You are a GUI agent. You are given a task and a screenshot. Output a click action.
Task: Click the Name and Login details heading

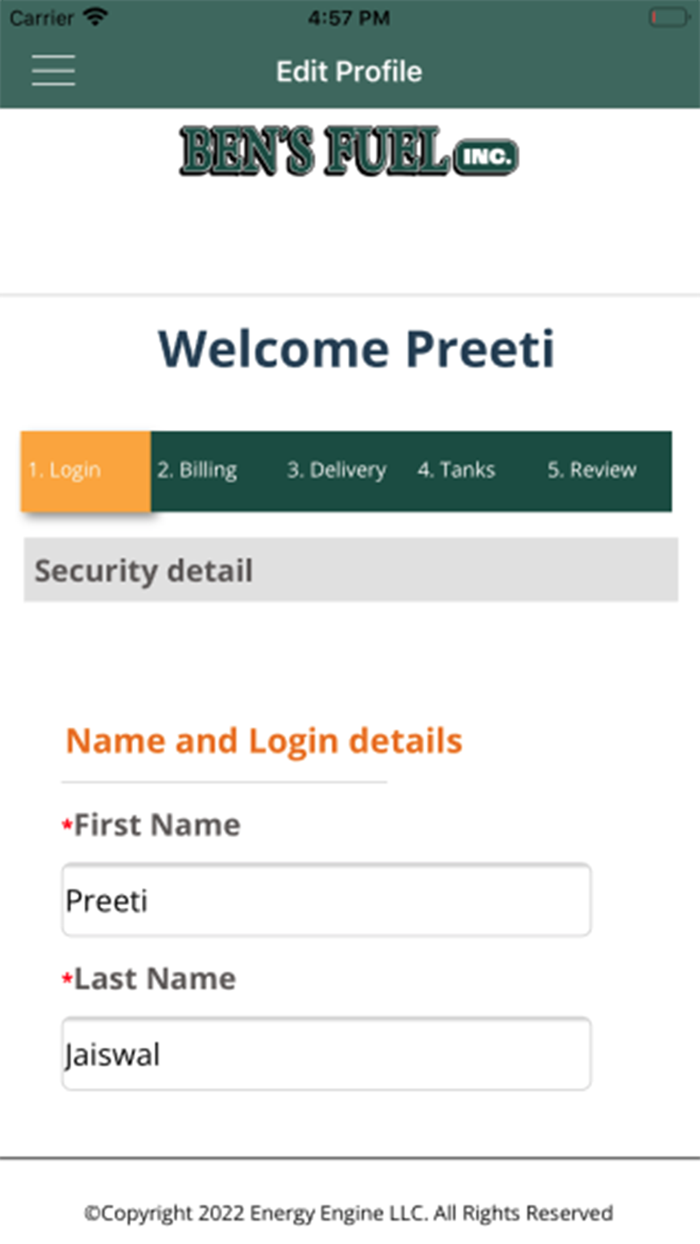pos(264,741)
